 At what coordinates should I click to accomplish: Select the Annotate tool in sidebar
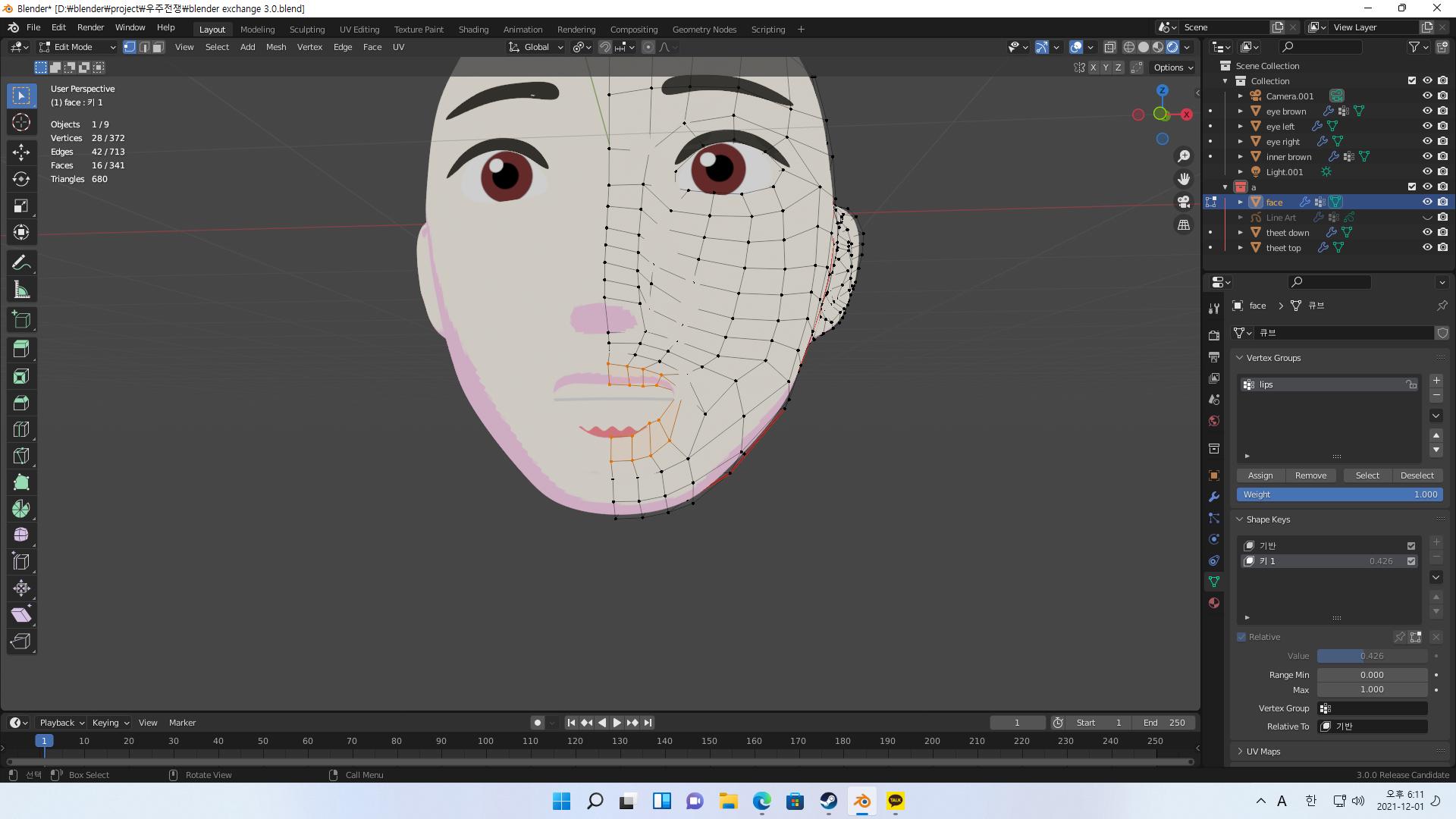coord(22,262)
